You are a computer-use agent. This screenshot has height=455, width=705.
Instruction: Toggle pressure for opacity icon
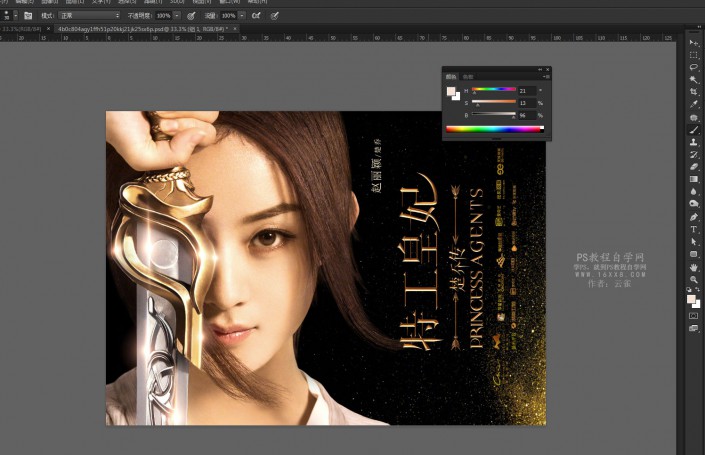191,16
